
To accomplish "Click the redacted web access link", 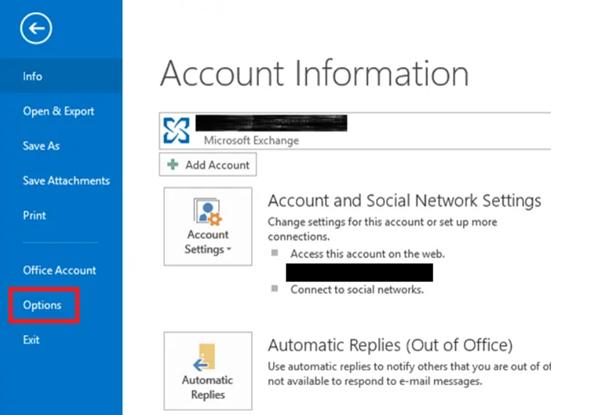I will coord(359,272).
